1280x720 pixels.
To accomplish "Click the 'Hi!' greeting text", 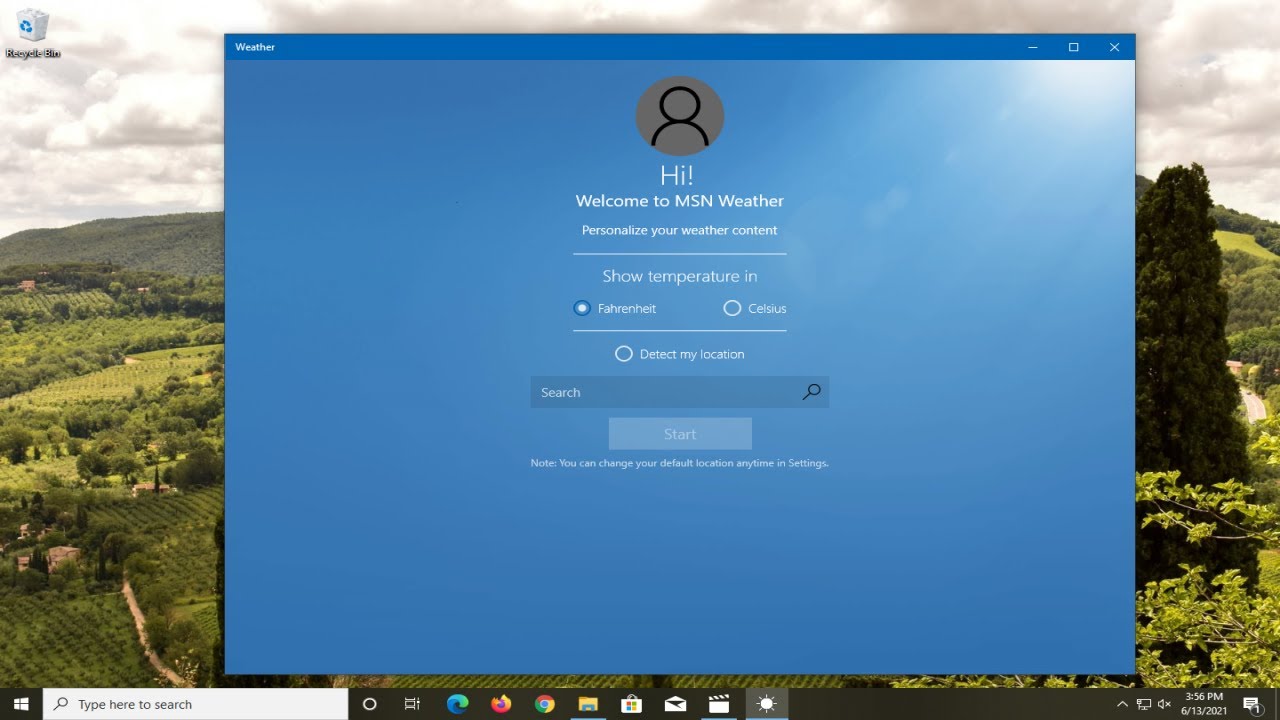I will coord(677,175).
